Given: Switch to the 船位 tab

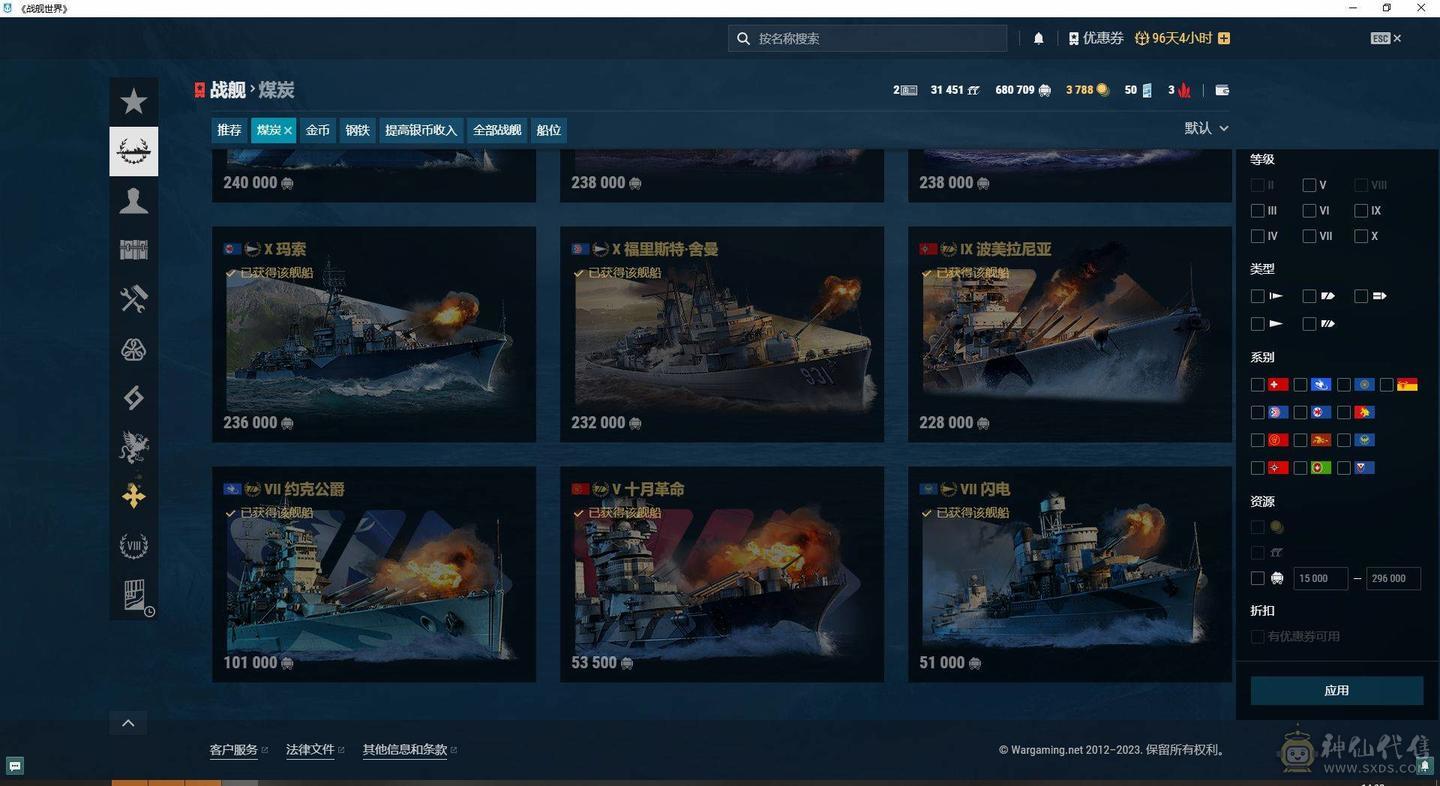Looking at the screenshot, I should pyautogui.click(x=549, y=130).
